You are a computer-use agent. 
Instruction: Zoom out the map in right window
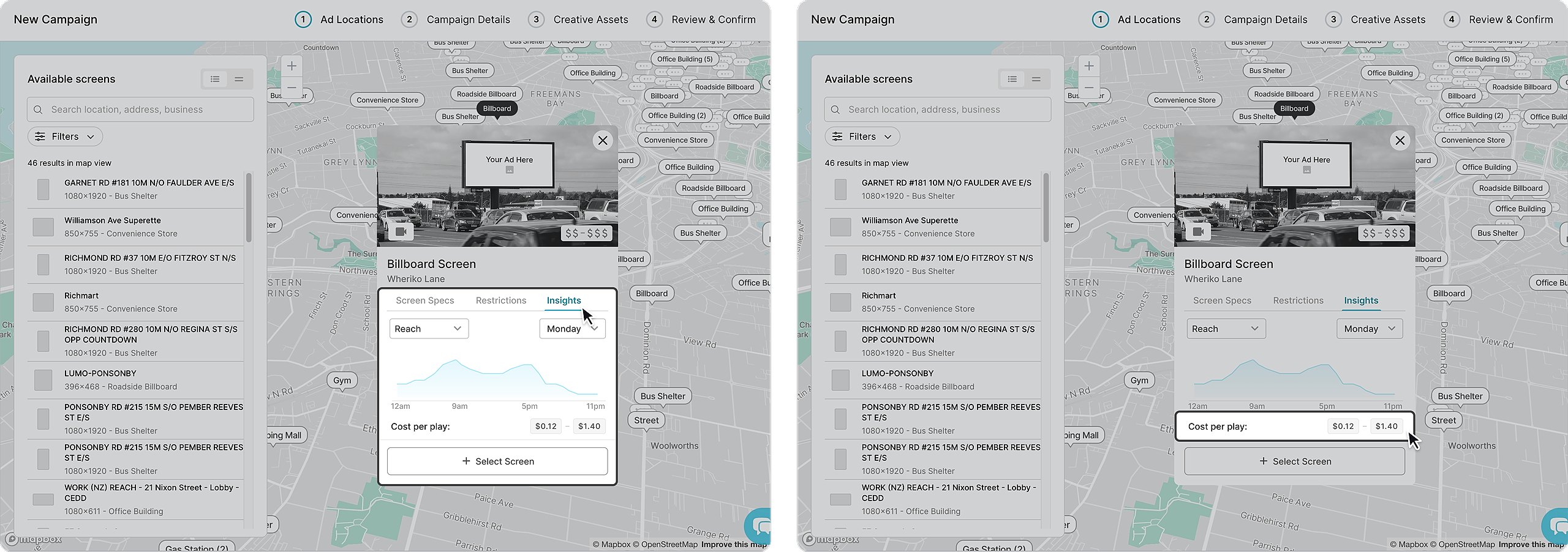point(1089,88)
